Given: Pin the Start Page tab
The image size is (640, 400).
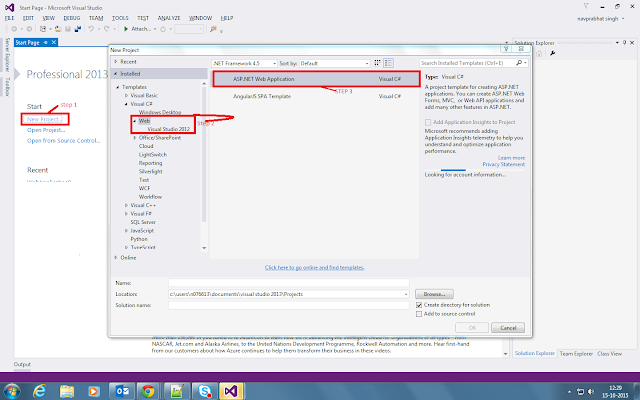Looking at the screenshot, I should pos(46,42).
